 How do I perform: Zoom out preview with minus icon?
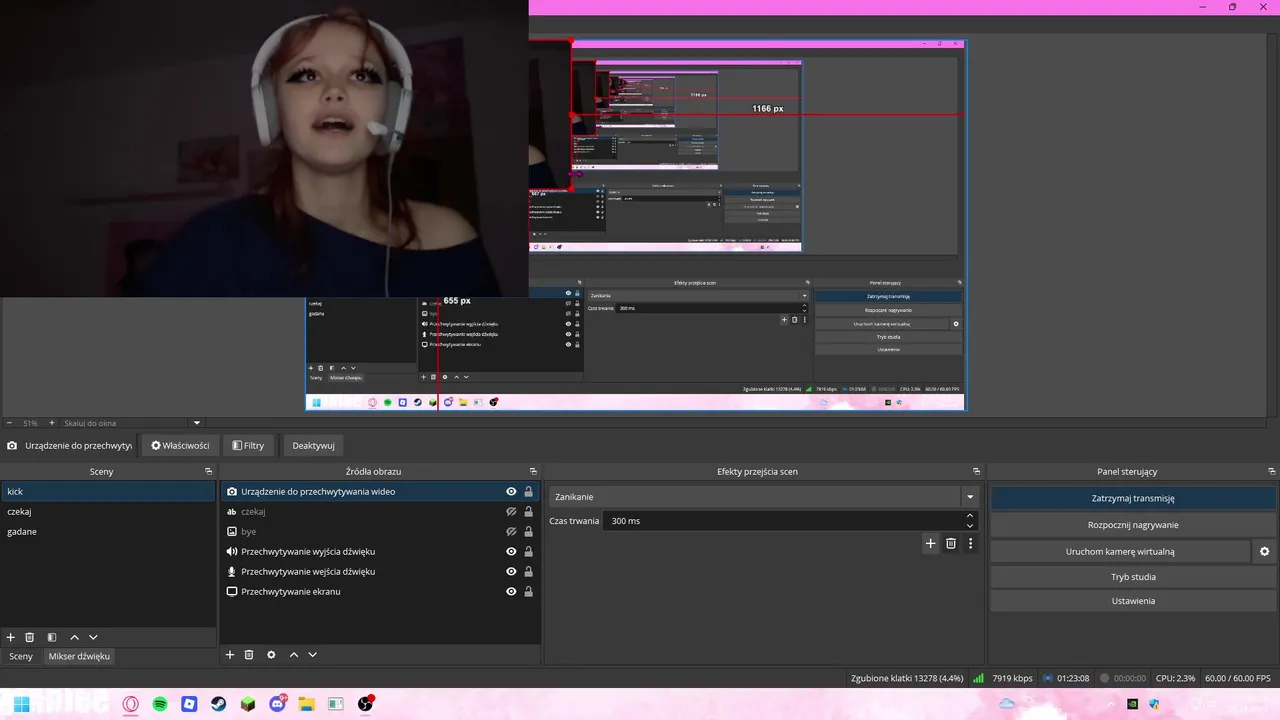pos(9,423)
